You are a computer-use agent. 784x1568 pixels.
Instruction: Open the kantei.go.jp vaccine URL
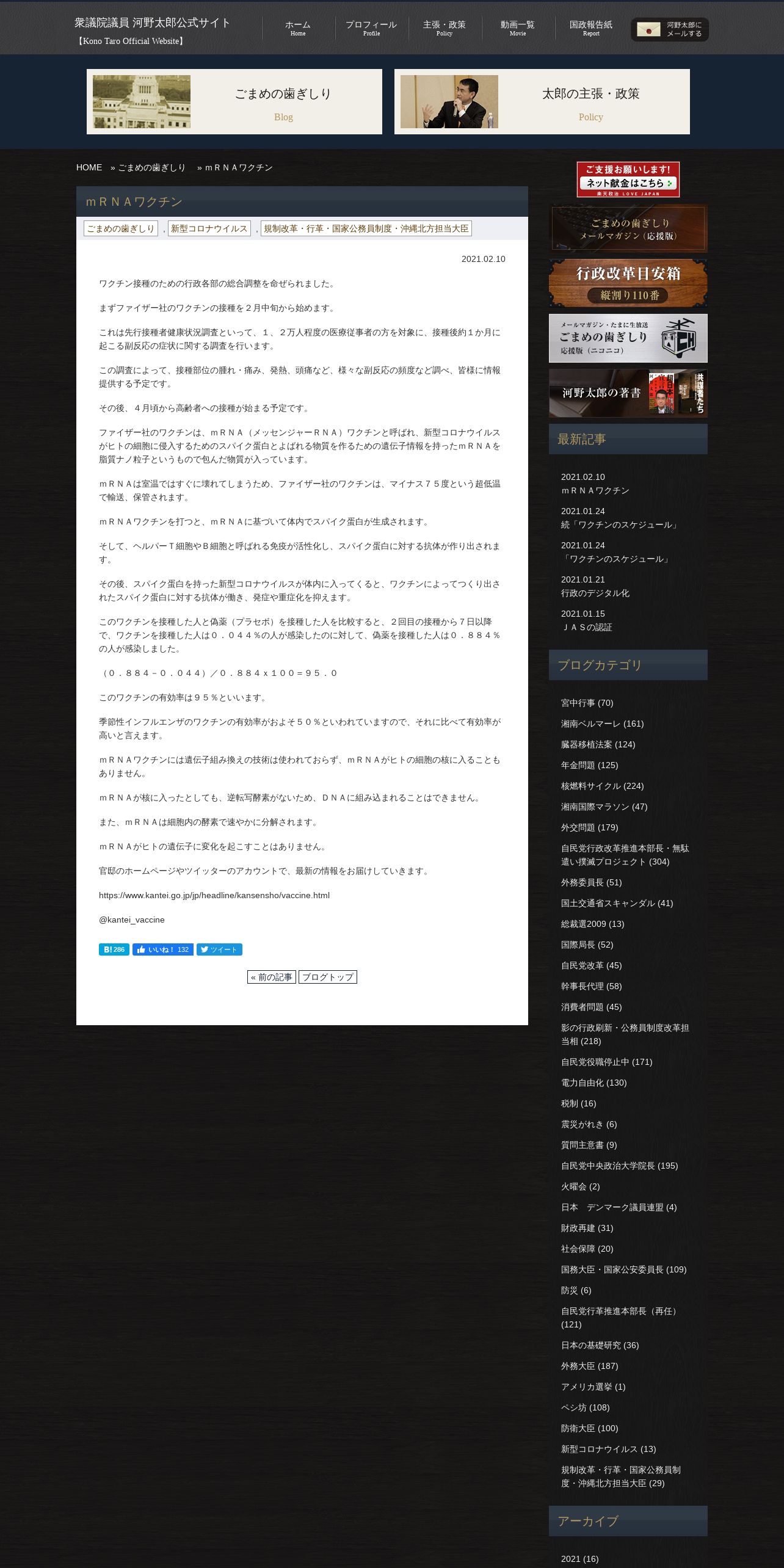[x=214, y=895]
